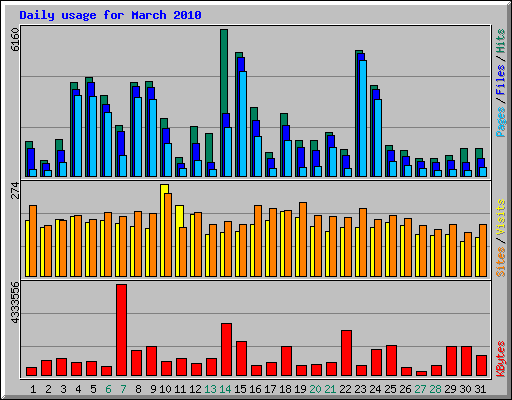512x400 pixels.
Task: Click day label 2 on the axis
Action: click(x=48, y=389)
